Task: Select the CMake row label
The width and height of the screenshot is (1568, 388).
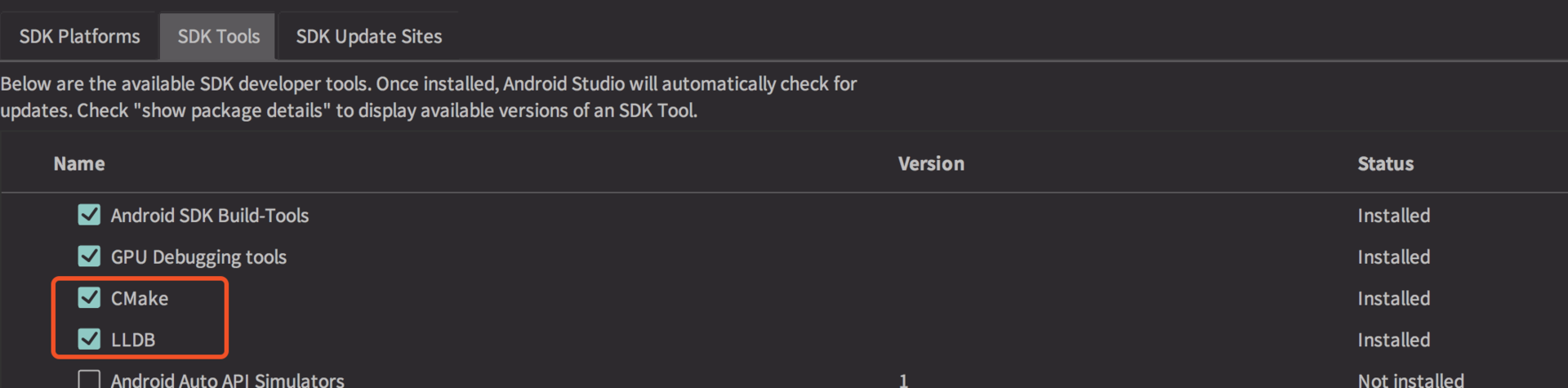Action: [x=140, y=299]
